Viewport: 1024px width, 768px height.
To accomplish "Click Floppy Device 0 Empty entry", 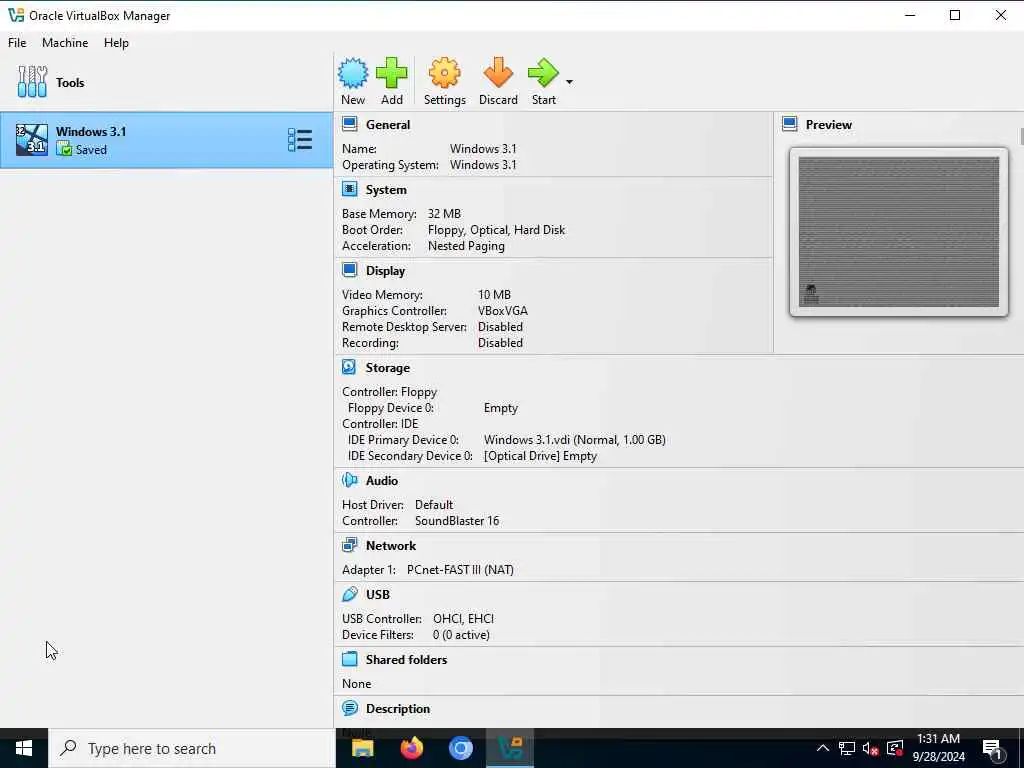I will [501, 408].
